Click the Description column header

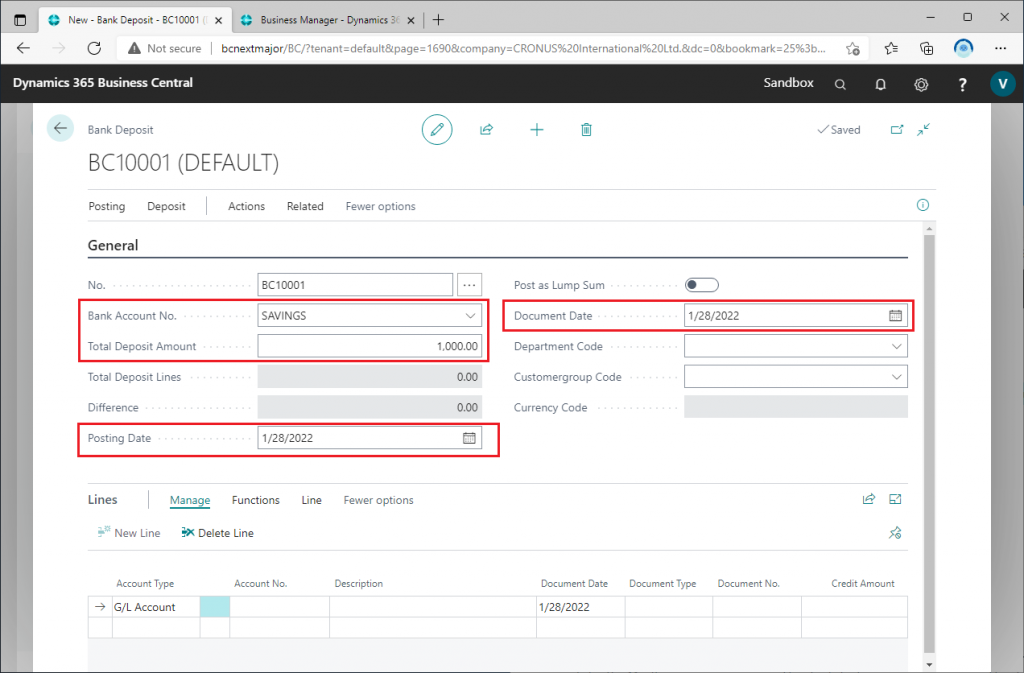pyautogui.click(x=359, y=584)
